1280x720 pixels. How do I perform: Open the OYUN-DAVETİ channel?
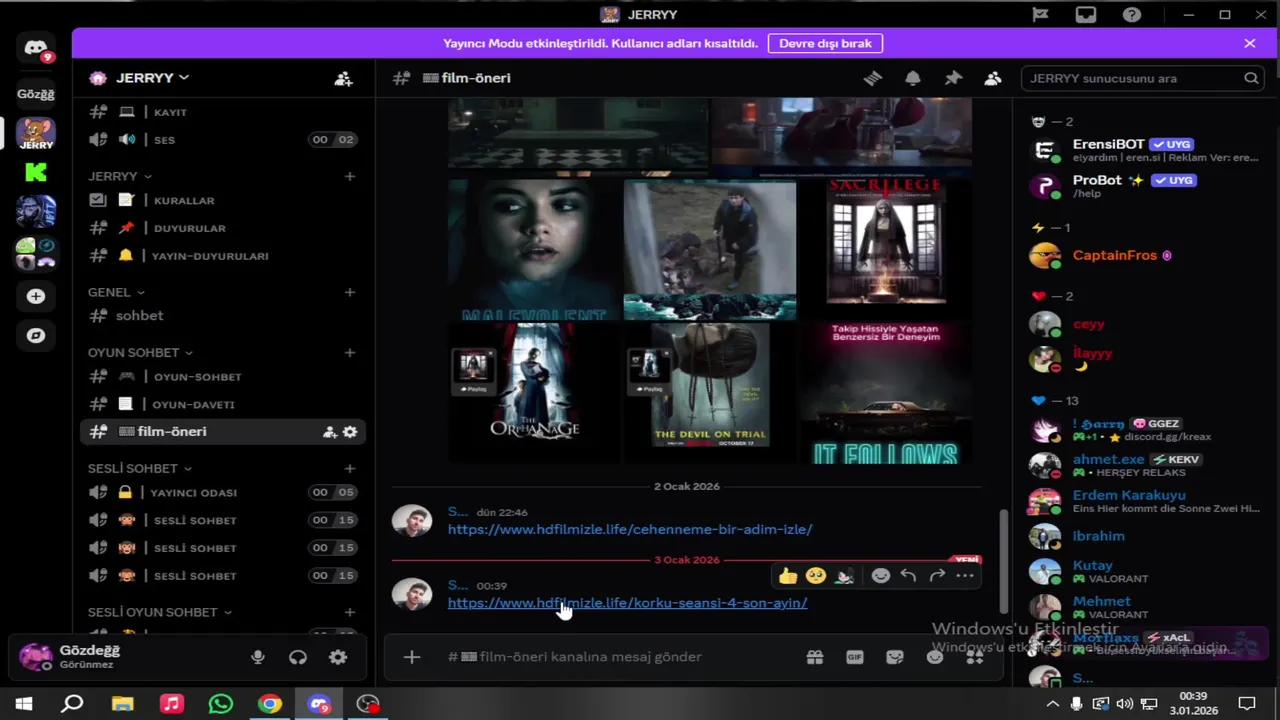[x=222, y=404]
